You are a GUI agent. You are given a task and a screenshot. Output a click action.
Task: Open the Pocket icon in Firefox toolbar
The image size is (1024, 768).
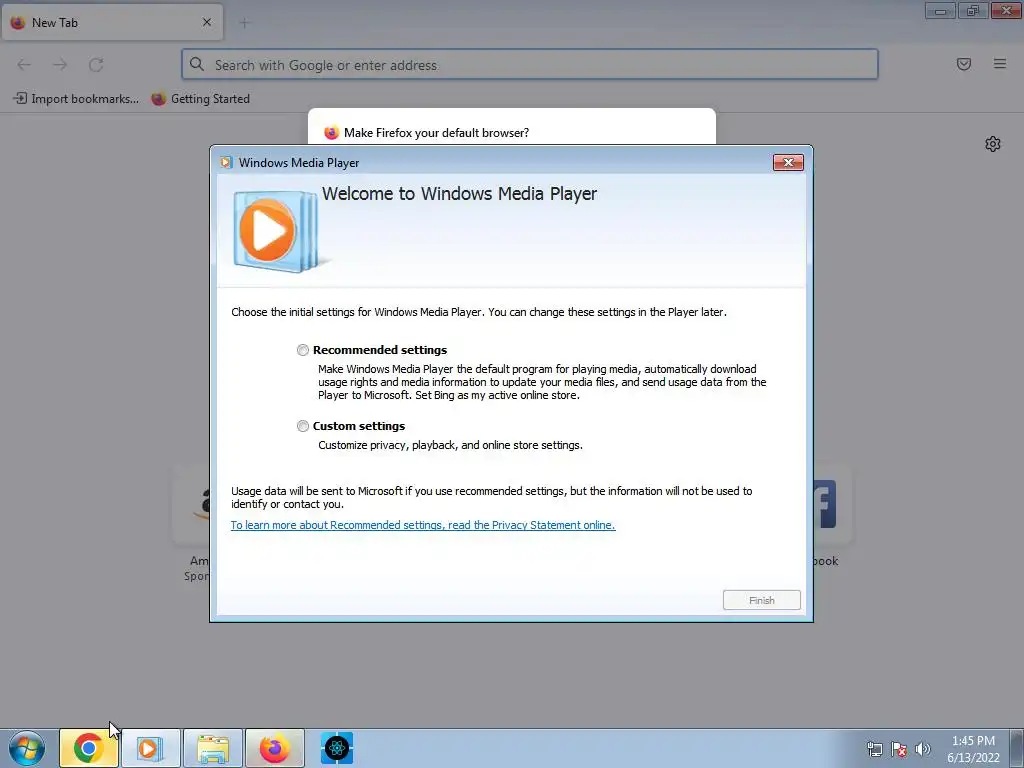(964, 64)
